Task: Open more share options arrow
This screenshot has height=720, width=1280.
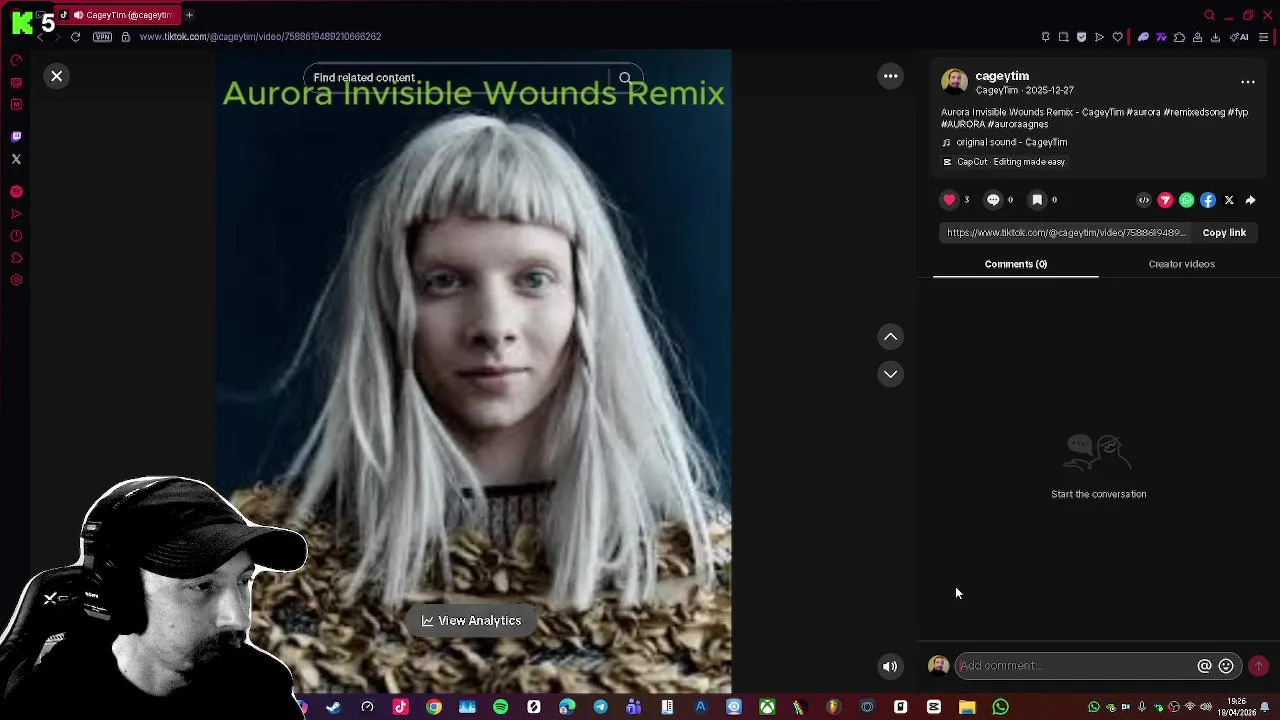Action: [x=1250, y=200]
